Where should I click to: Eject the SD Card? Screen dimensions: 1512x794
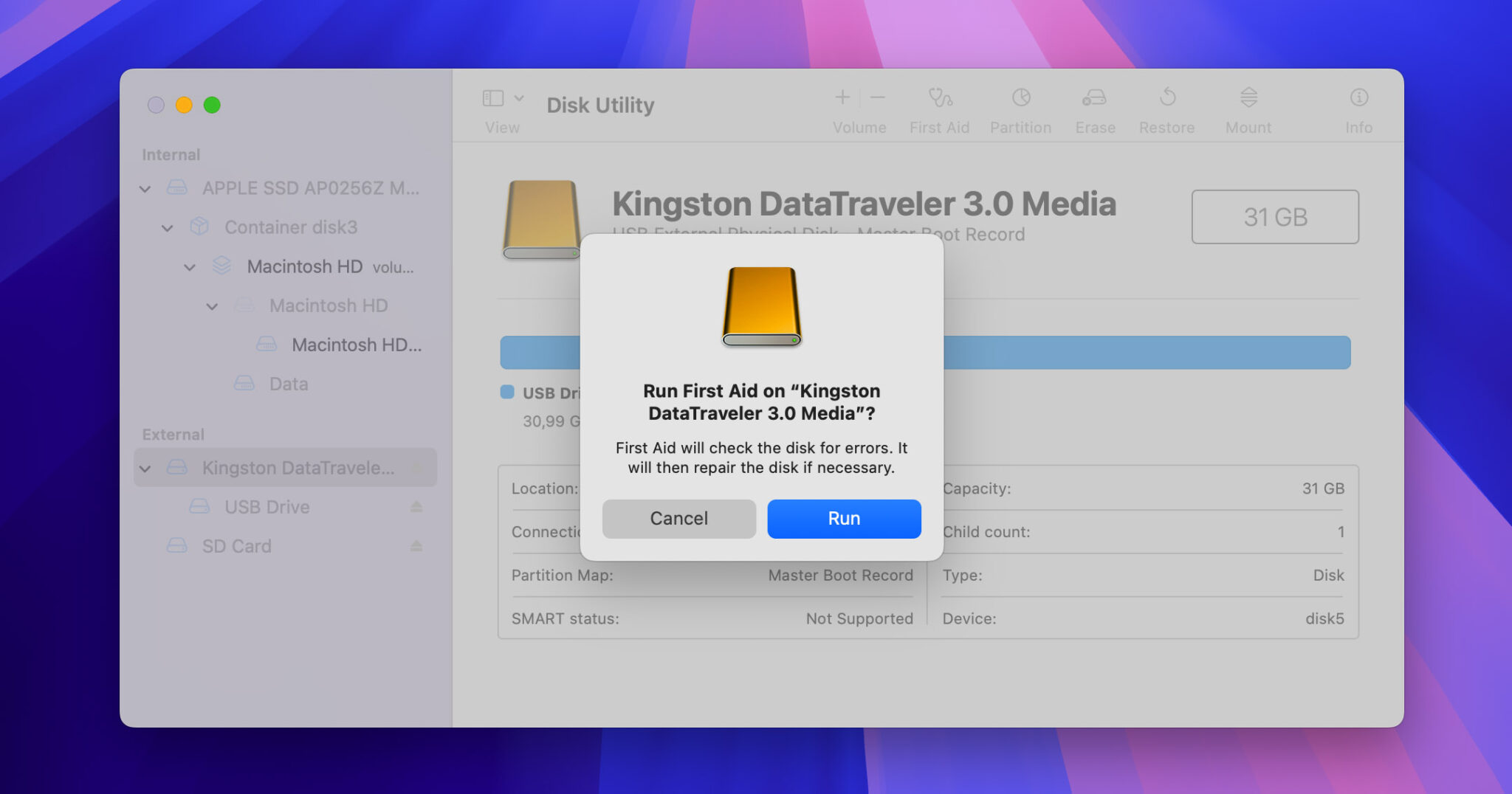tap(417, 546)
